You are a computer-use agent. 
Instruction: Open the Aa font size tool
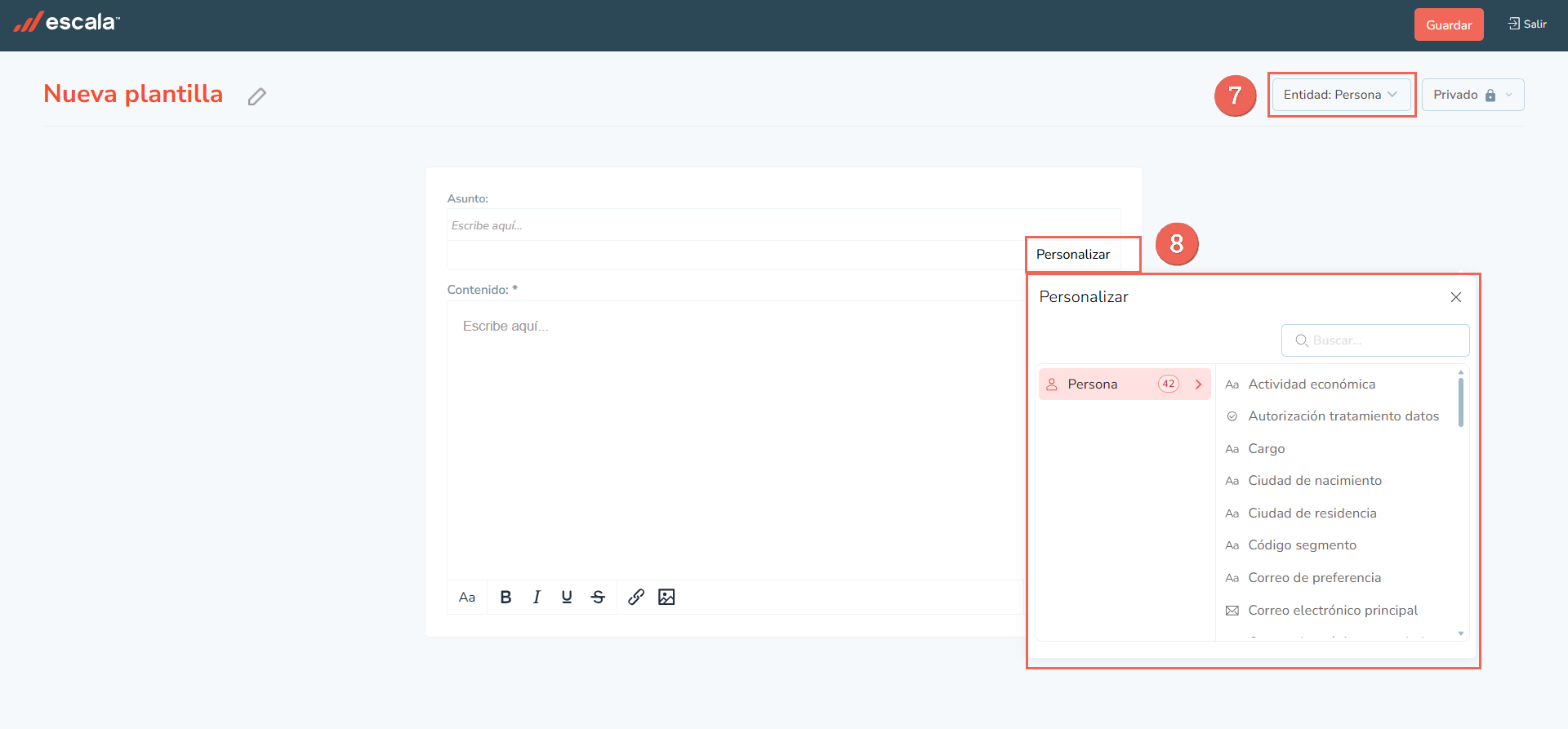point(467,597)
